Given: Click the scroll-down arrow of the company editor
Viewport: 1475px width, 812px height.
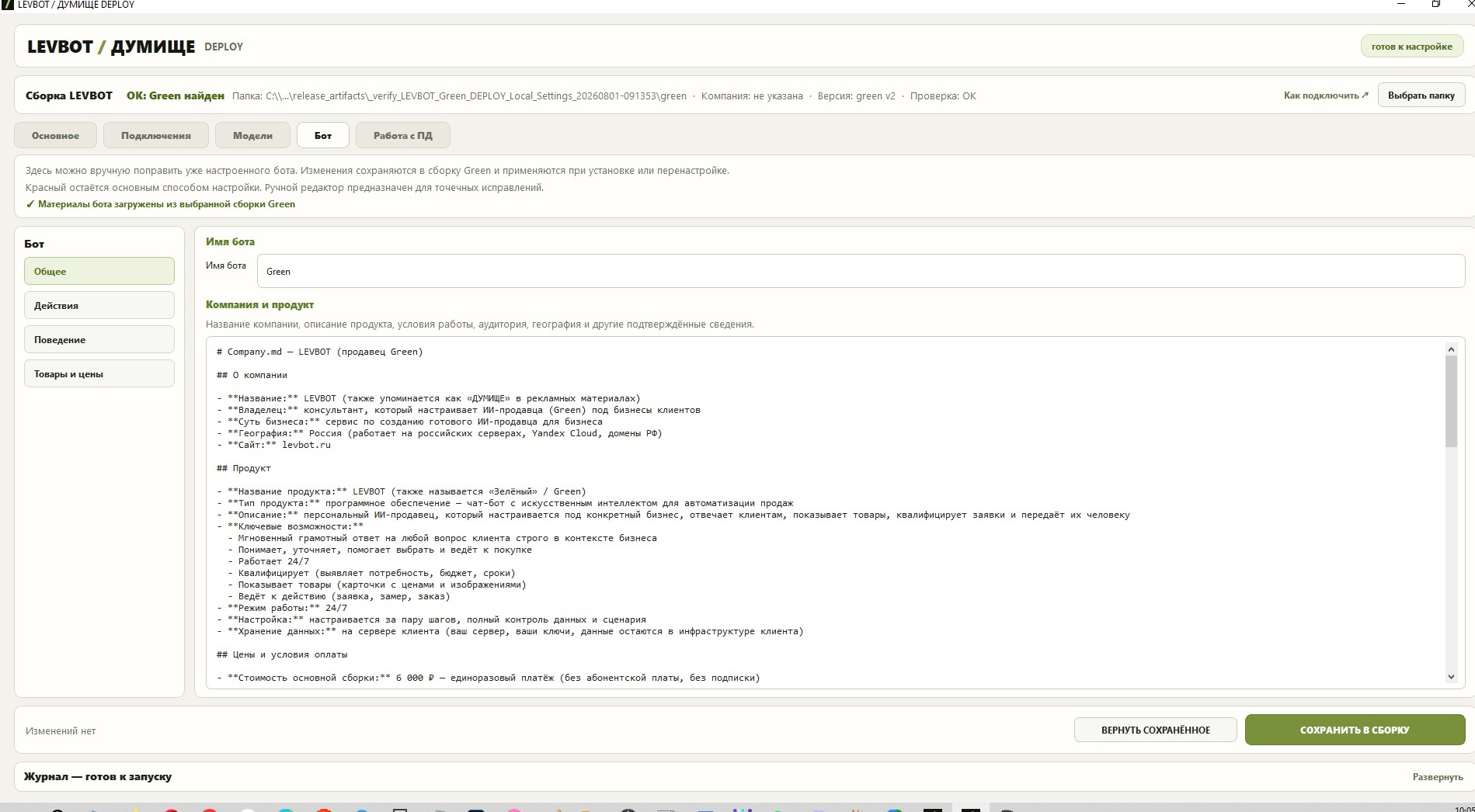Looking at the screenshot, I should (1451, 677).
